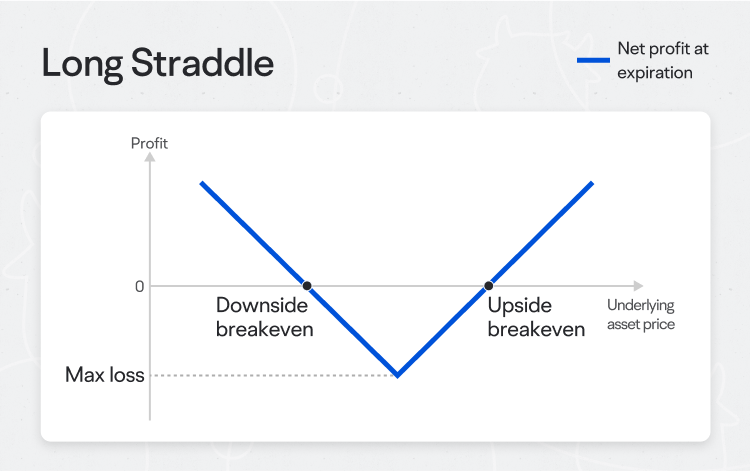Click the blue legend line swatch
Viewport: 750px width, 471px height.
tap(593, 60)
